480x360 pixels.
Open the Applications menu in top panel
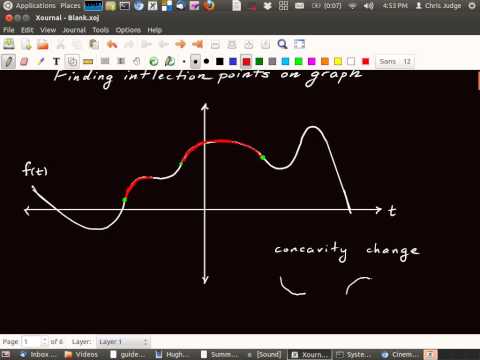click(35, 6)
